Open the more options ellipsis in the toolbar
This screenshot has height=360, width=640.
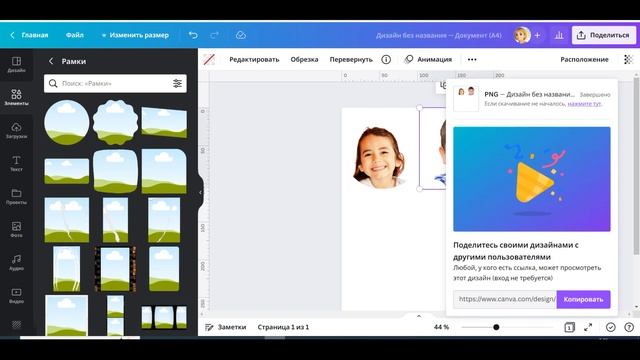click(472, 60)
